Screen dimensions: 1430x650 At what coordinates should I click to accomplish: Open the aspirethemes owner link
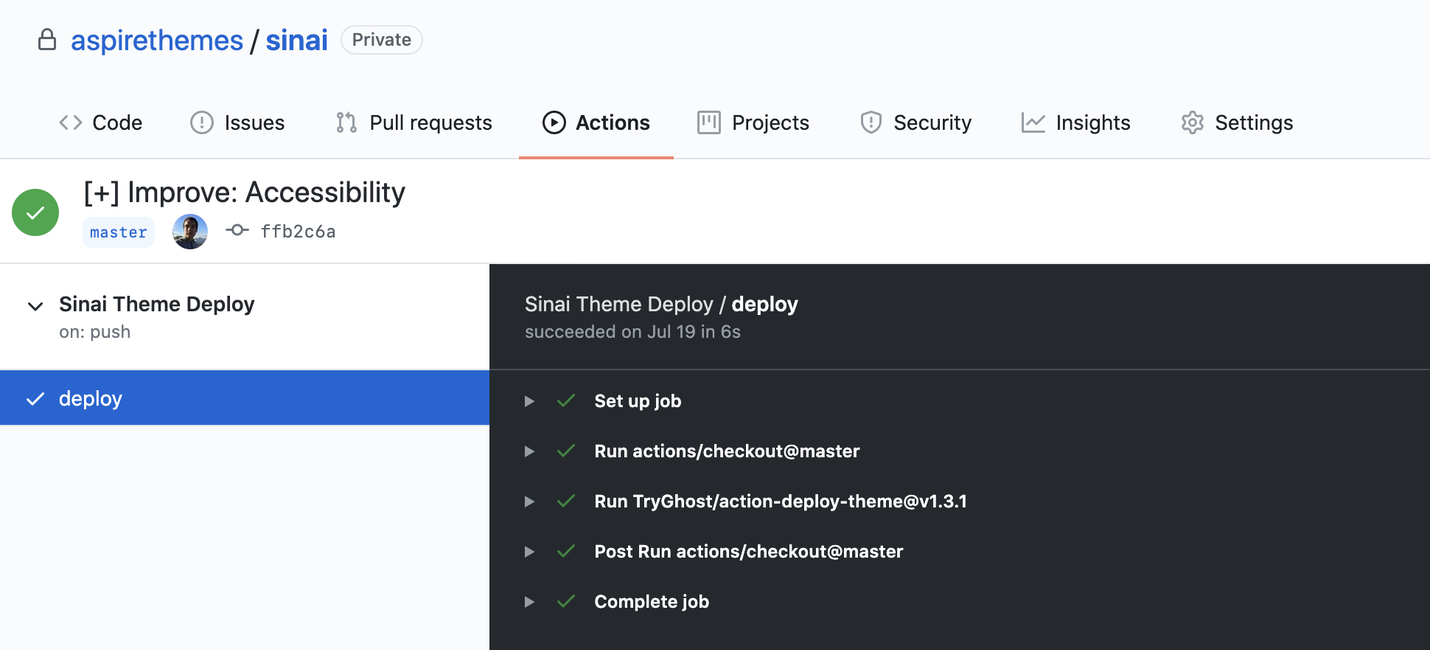pos(157,40)
